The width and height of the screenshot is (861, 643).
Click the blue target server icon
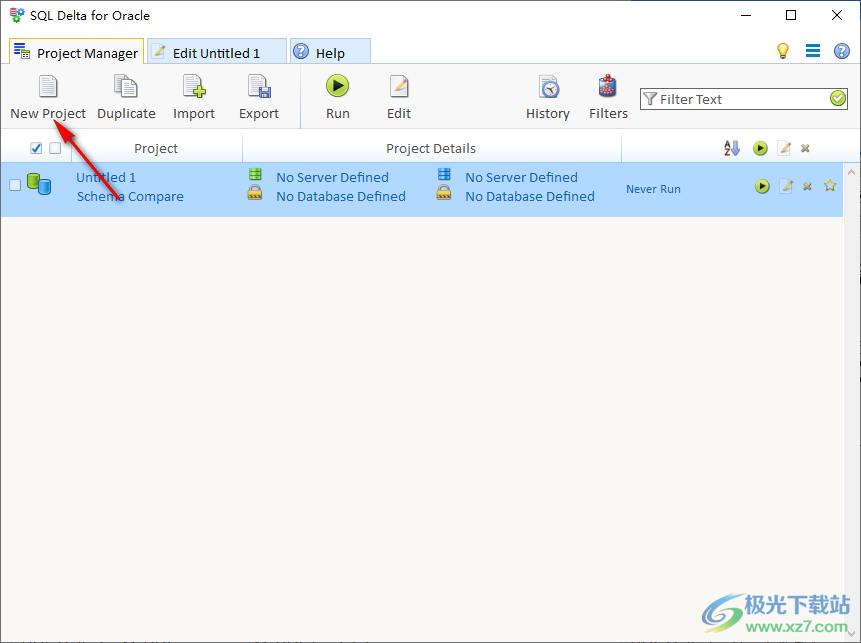(444, 175)
